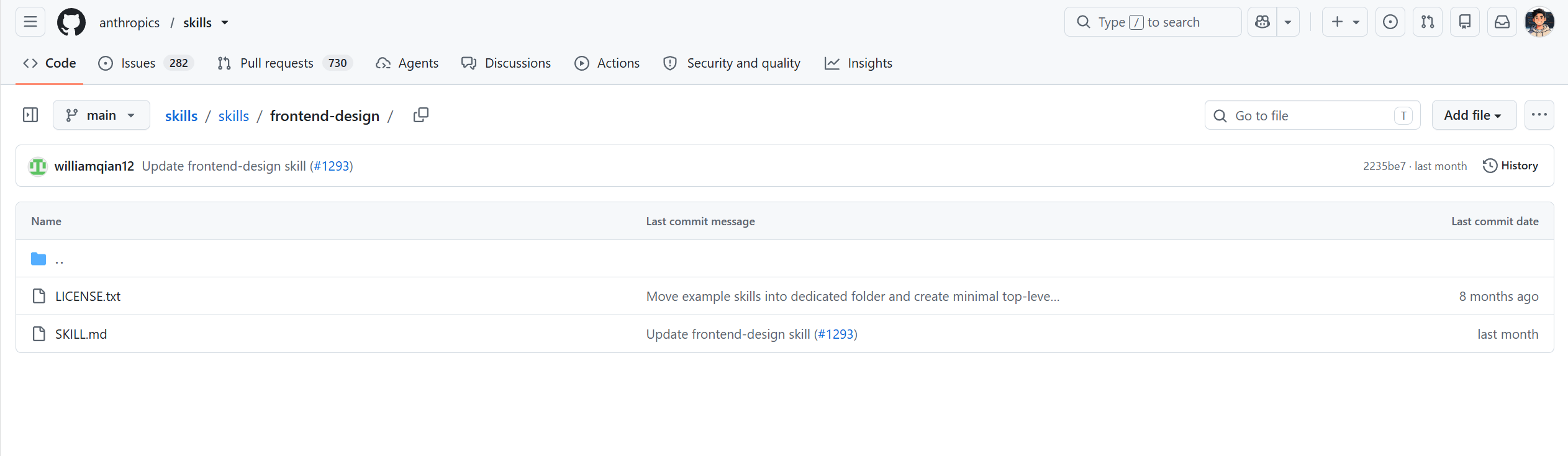Open the user profile avatar menu
The width and height of the screenshot is (1568, 456).
pos(1539,22)
